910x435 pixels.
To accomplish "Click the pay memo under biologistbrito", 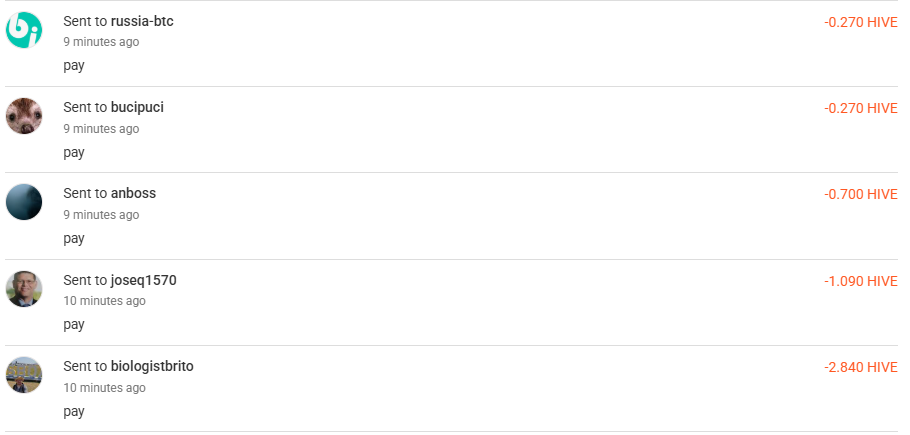I will pos(74,411).
